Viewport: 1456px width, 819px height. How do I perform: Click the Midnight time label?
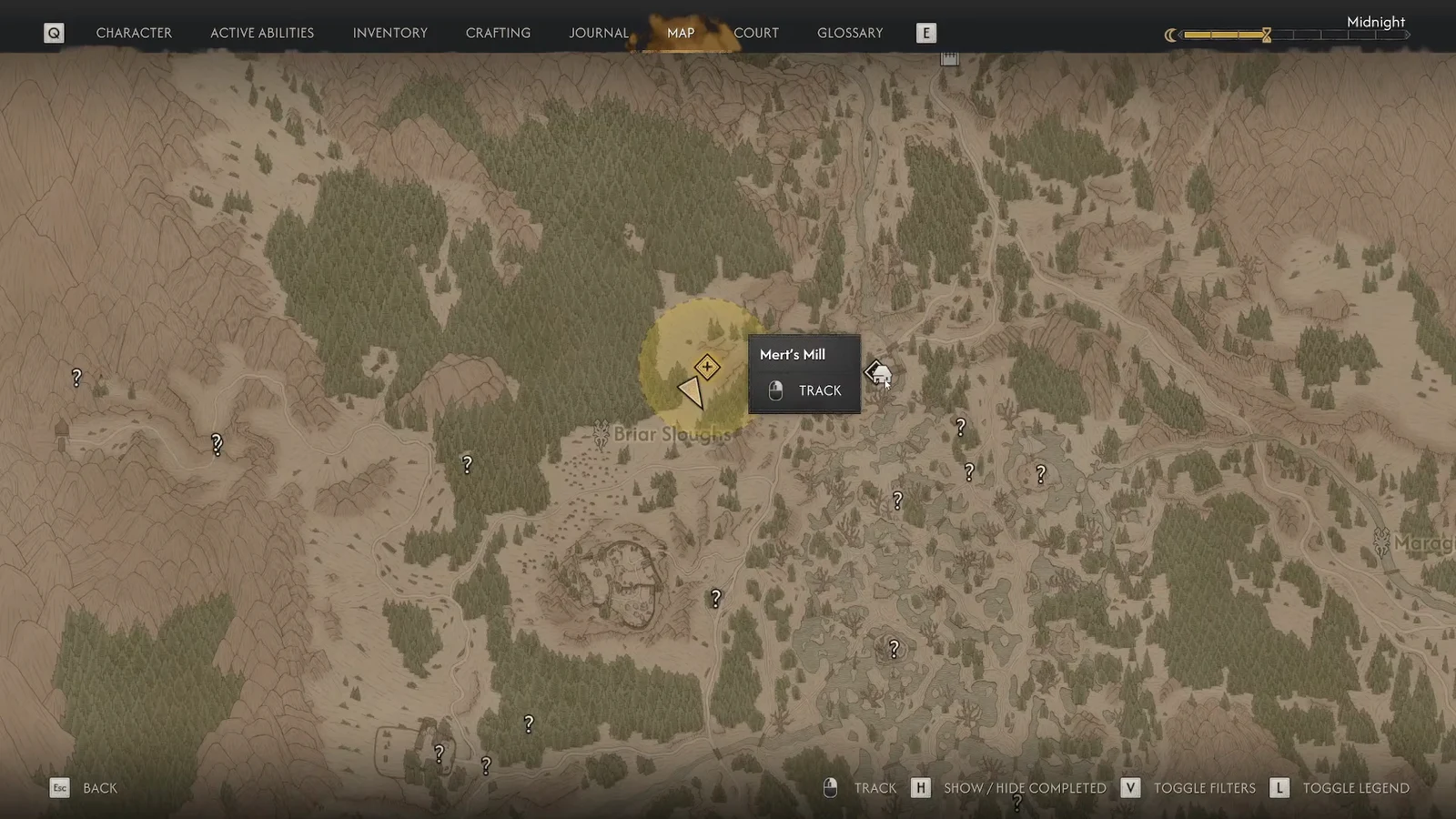click(x=1376, y=22)
